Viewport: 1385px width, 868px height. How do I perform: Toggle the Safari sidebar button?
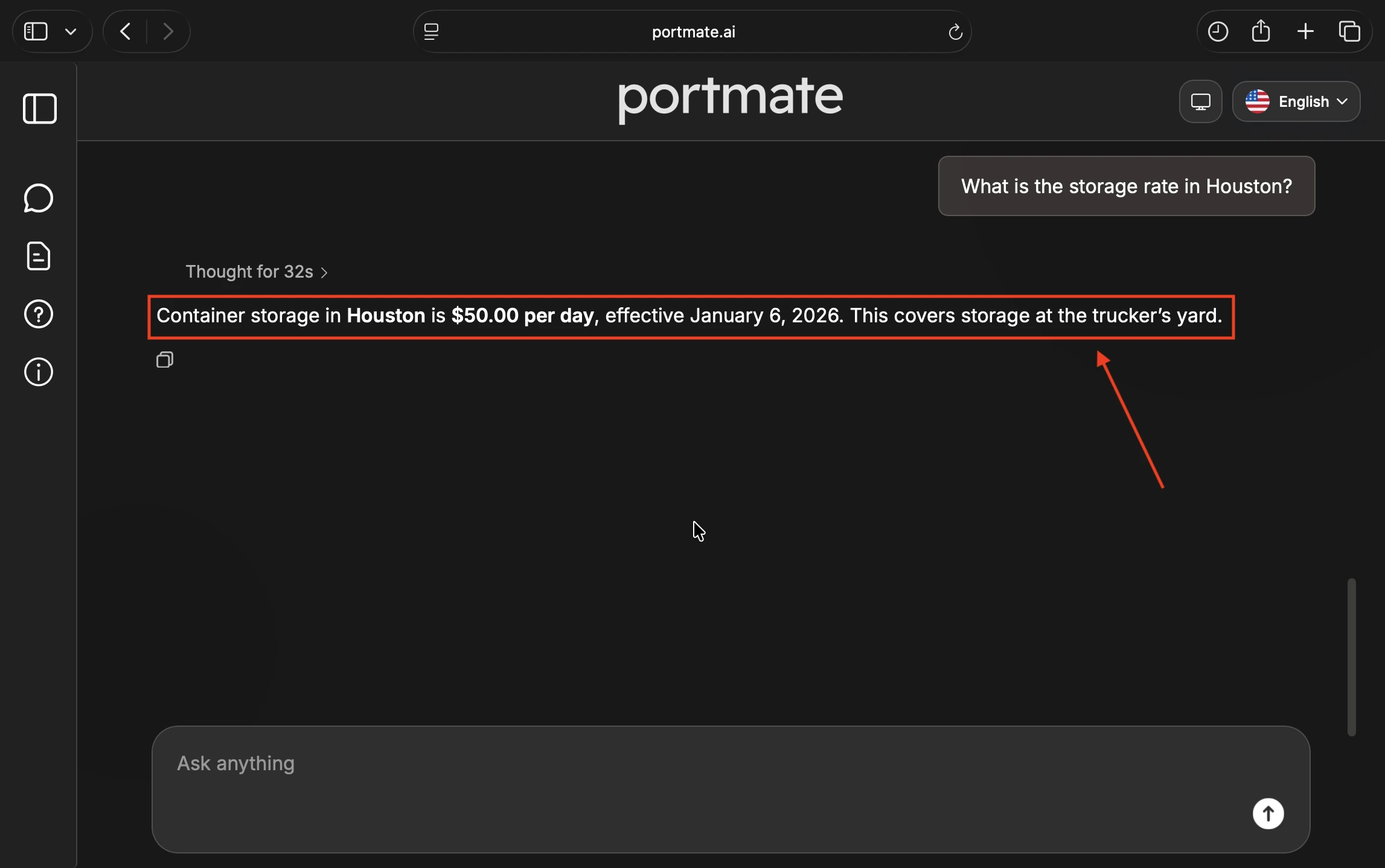pyautogui.click(x=36, y=31)
